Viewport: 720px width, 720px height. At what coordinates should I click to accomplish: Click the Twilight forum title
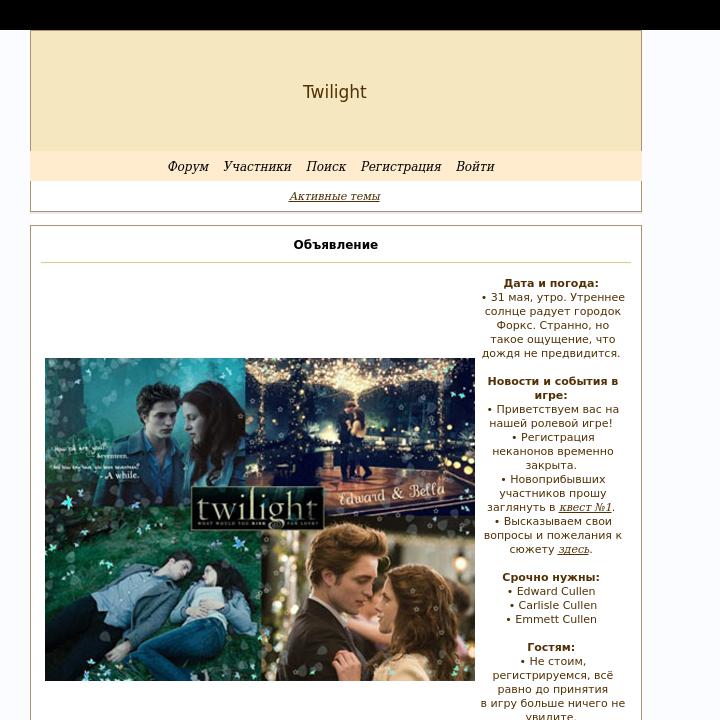(335, 92)
